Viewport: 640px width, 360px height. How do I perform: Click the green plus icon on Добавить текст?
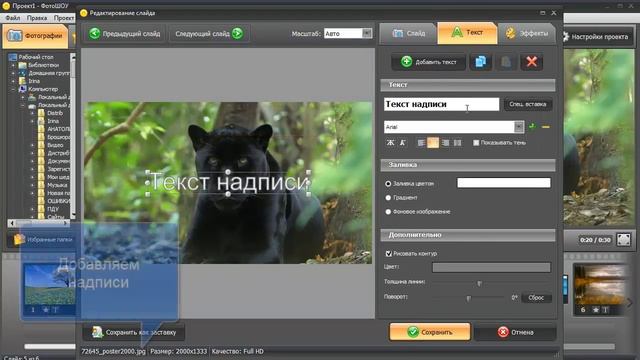(x=406, y=62)
